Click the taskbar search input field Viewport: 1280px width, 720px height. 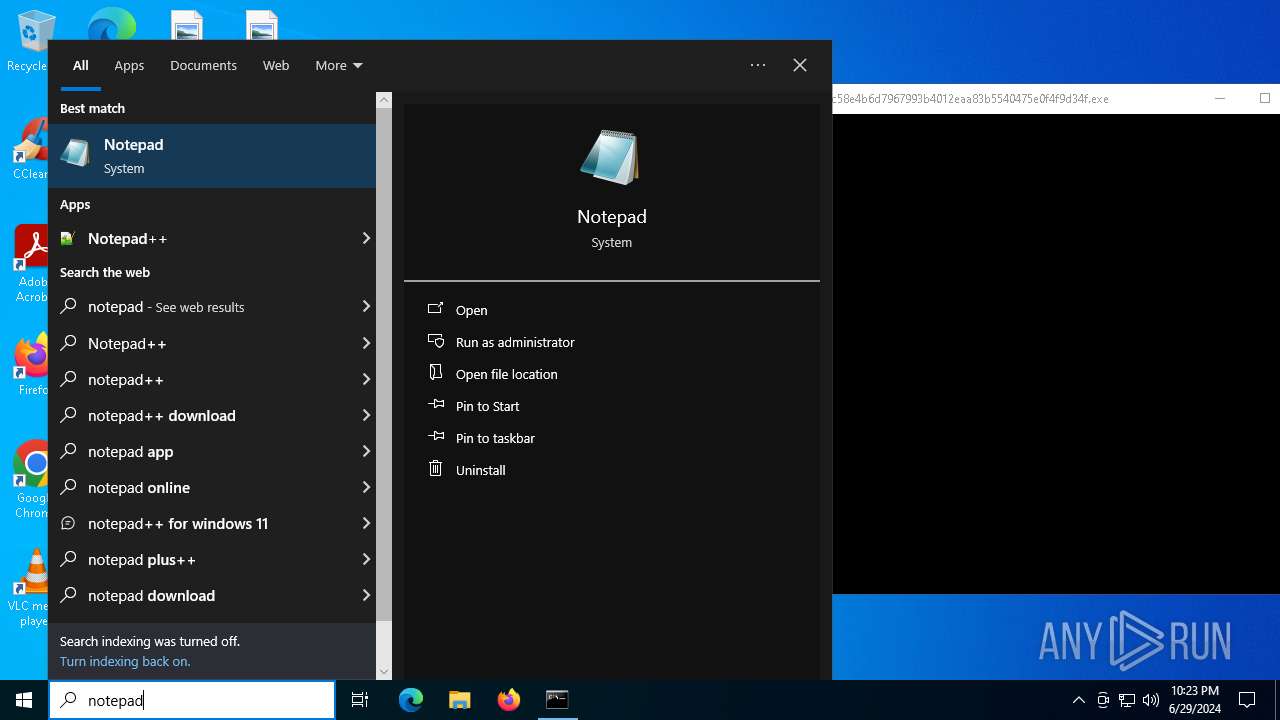[x=192, y=700]
